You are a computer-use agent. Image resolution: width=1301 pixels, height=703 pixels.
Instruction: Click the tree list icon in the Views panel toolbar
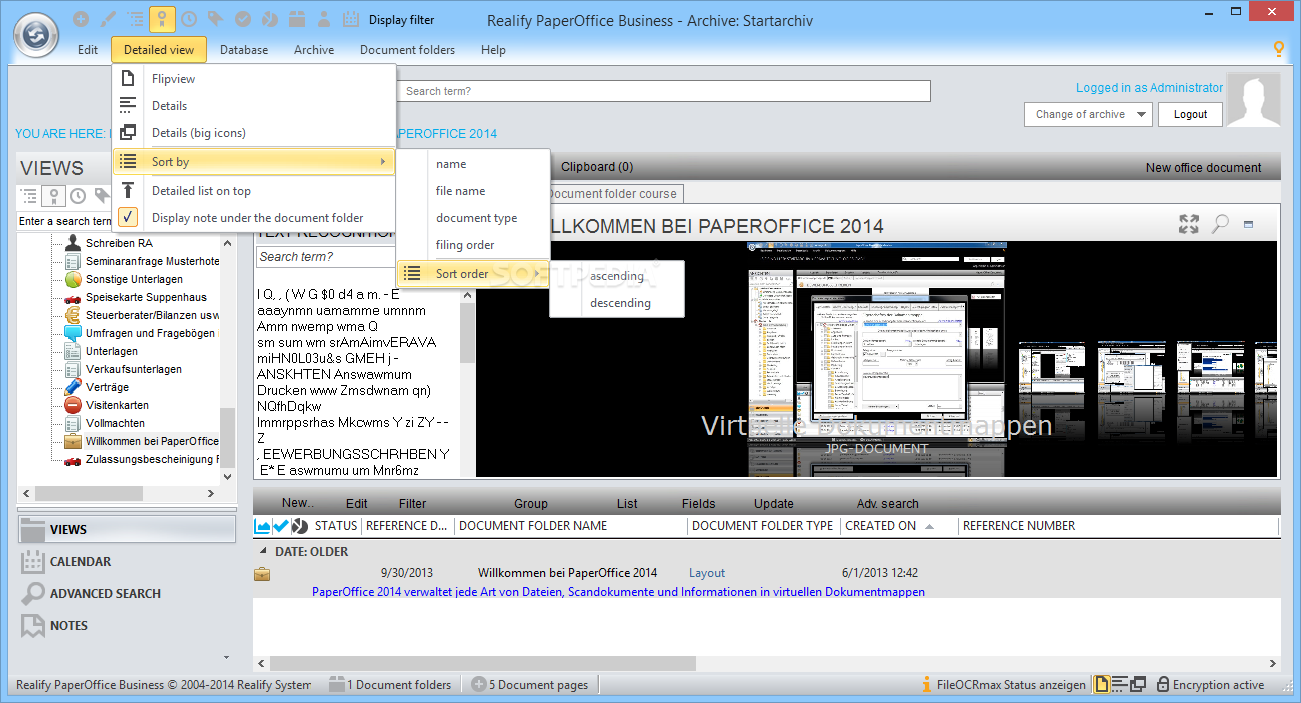pyautogui.click(x=29, y=196)
